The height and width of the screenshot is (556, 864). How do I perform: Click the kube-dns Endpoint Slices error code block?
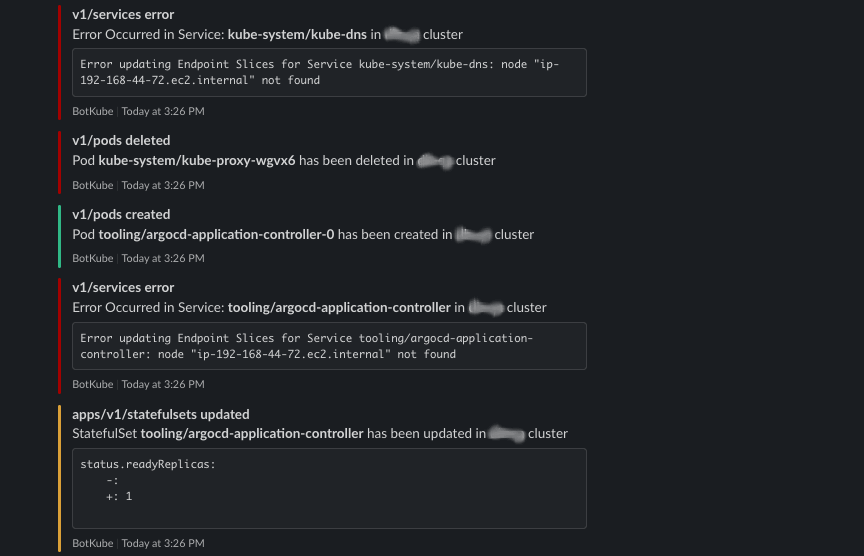tap(329, 72)
